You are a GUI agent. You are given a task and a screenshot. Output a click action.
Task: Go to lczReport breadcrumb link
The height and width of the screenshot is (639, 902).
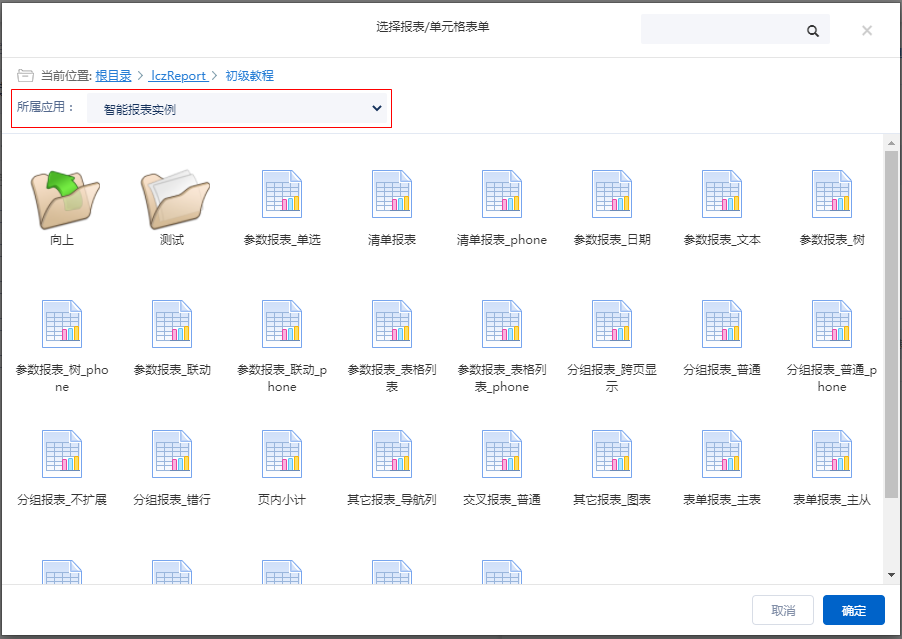pos(178,76)
